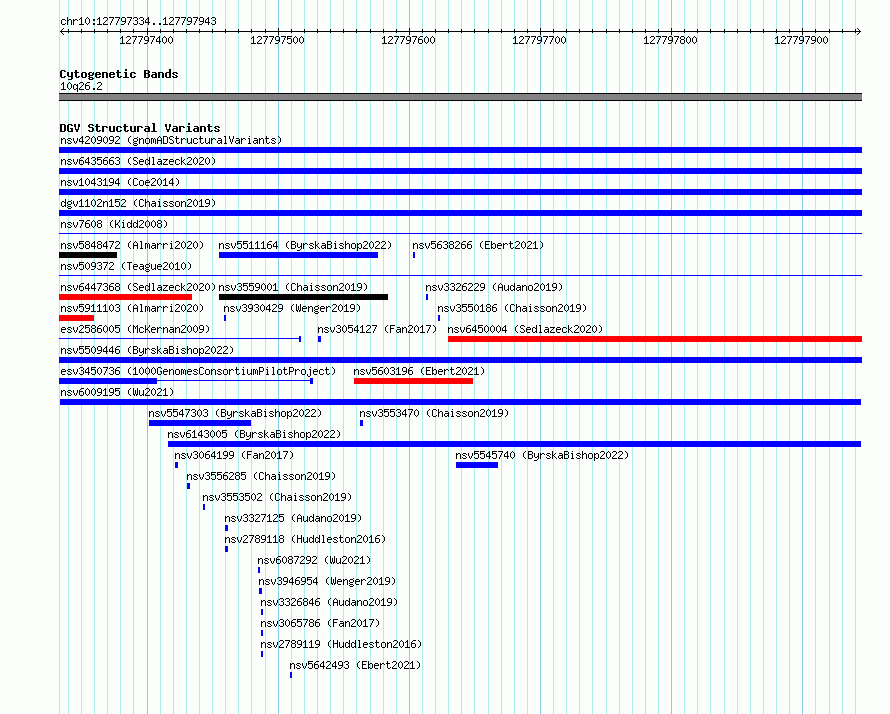Click ruler position 127797900
The width and height of the screenshot is (890, 714).
coord(801,40)
